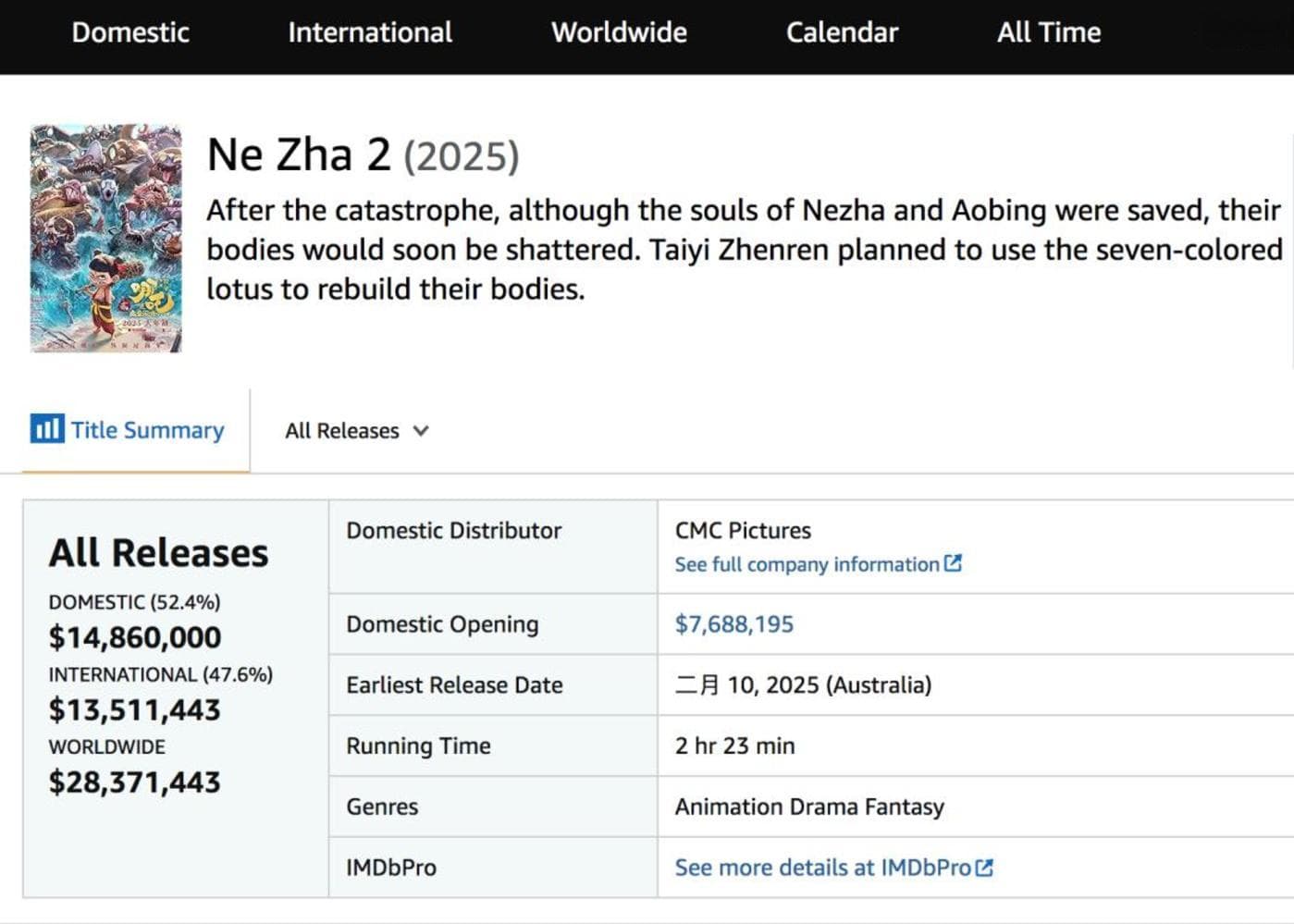The height and width of the screenshot is (924, 1294).
Task: Click the Earliest Release Date row label
Action: click(454, 684)
